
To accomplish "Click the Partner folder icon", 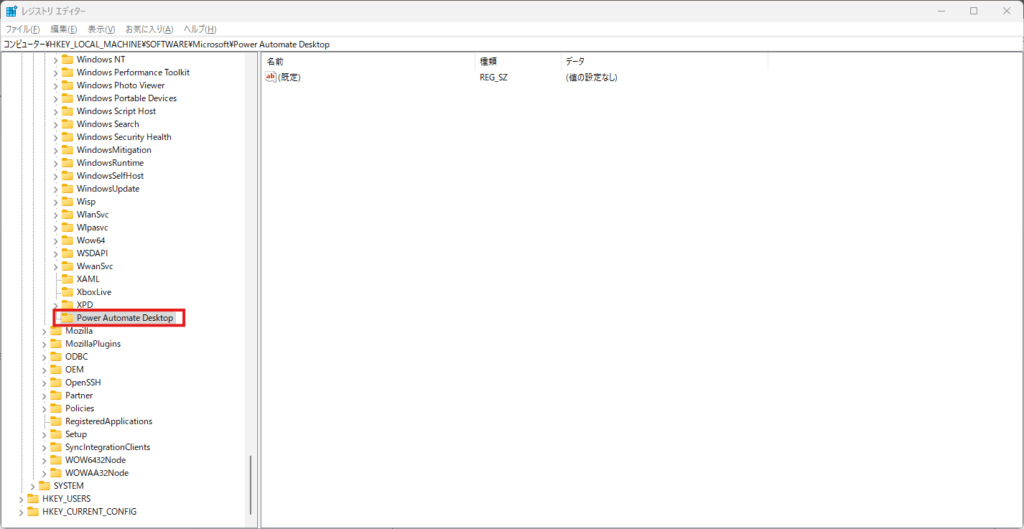I will [56, 395].
